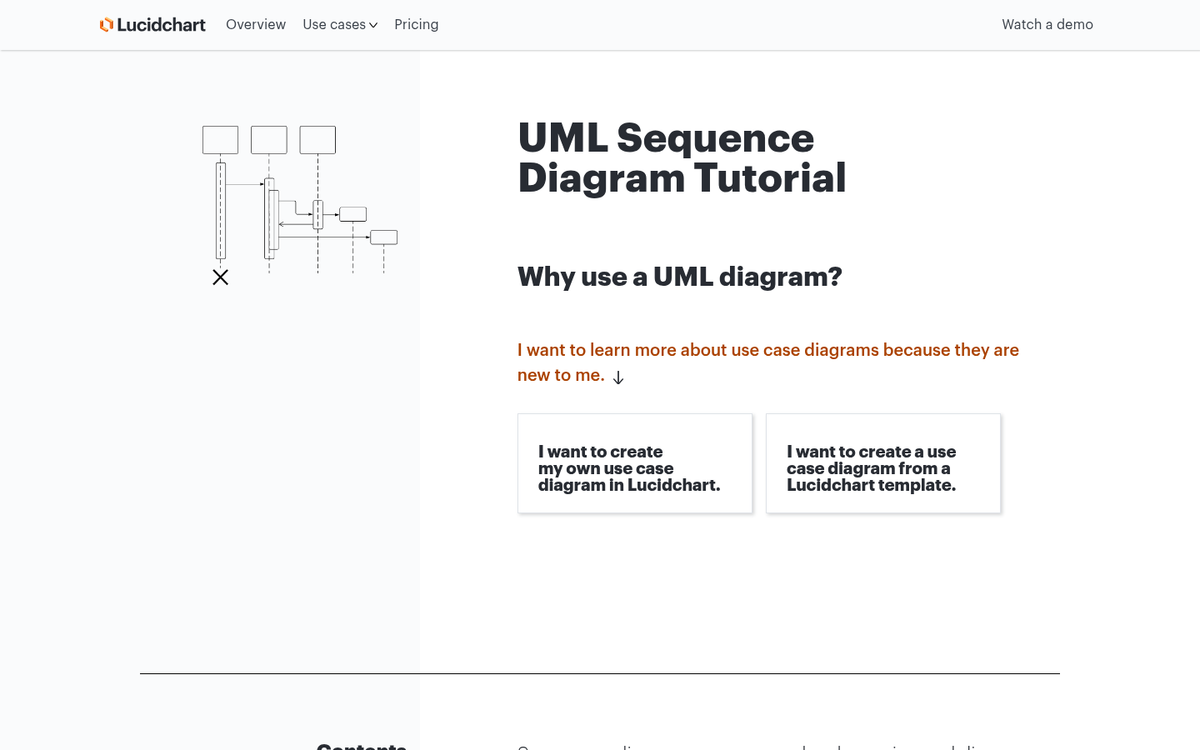
Task: Click the Contents heading near the page bottom
Action: click(362, 747)
